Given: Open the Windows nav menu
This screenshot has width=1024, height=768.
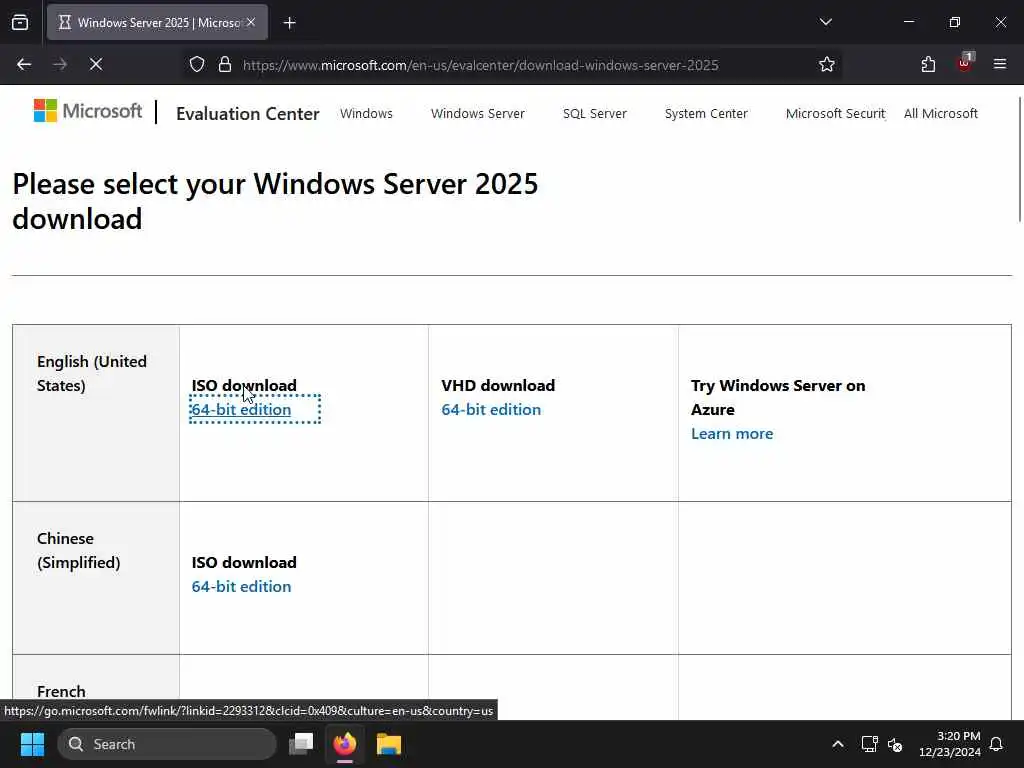Looking at the screenshot, I should coord(366,114).
